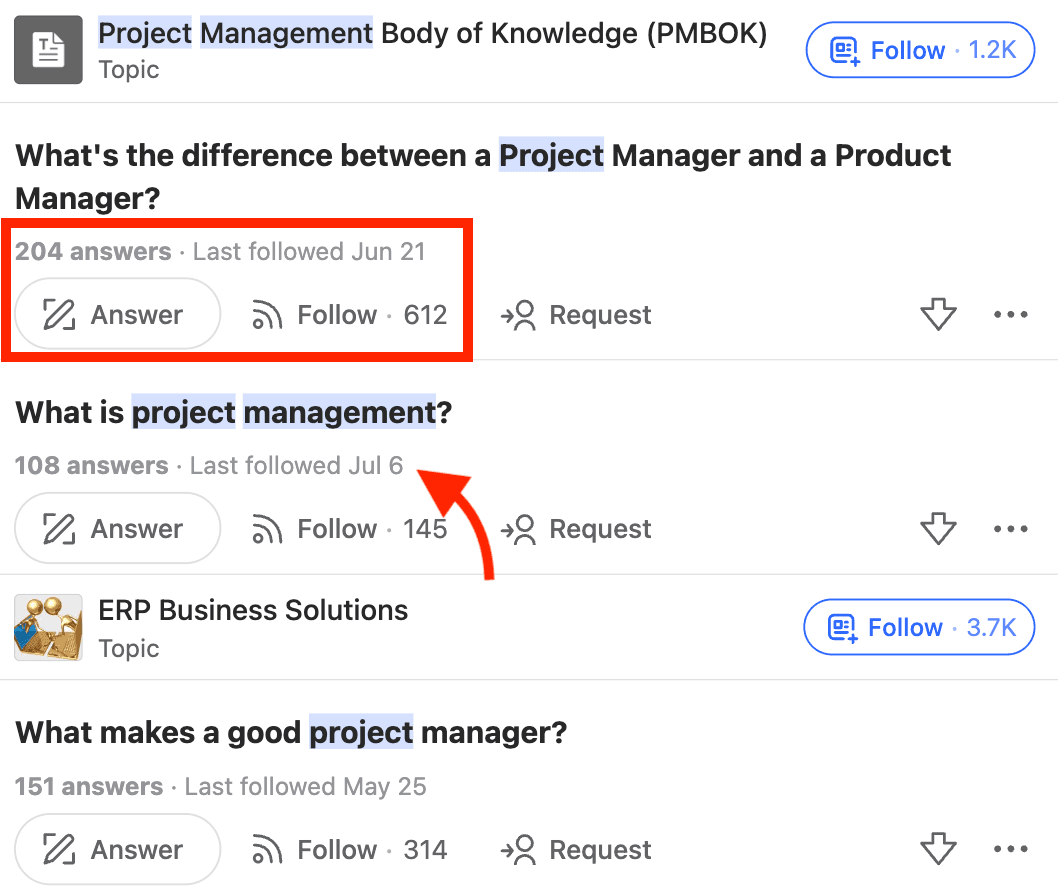Follow the question with 314 followers

[348, 850]
